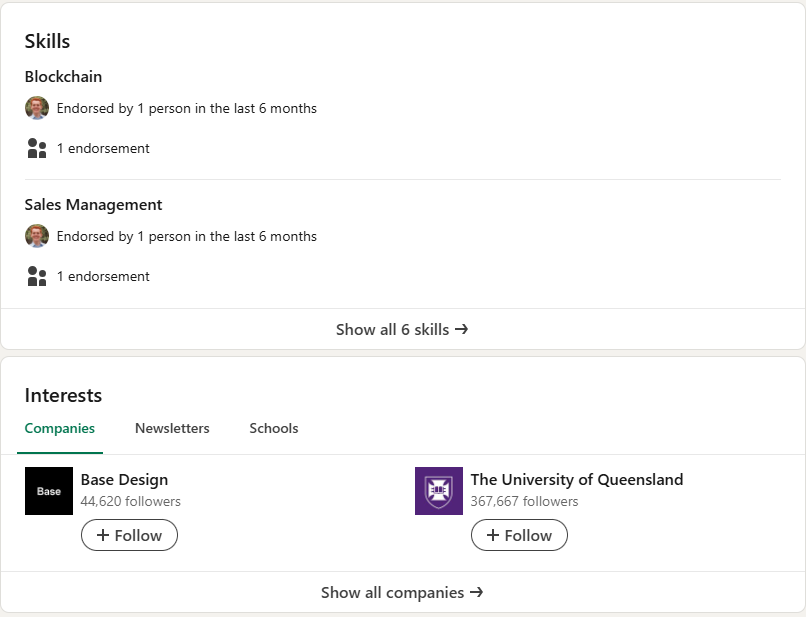View the 1 endorsement for Blockchain

(x=103, y=148)
